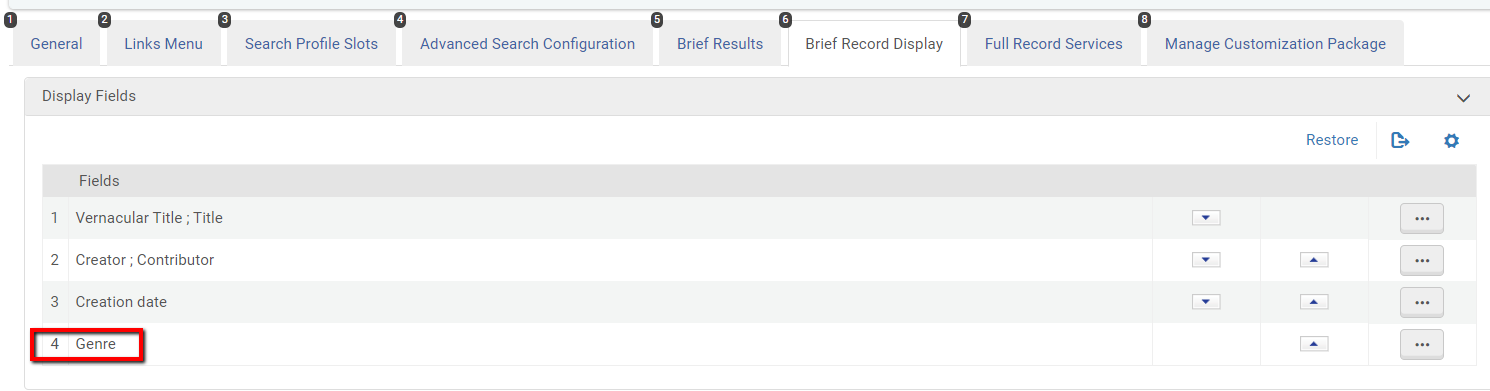Move Creator ; Contributor row up

[1314, 260]
